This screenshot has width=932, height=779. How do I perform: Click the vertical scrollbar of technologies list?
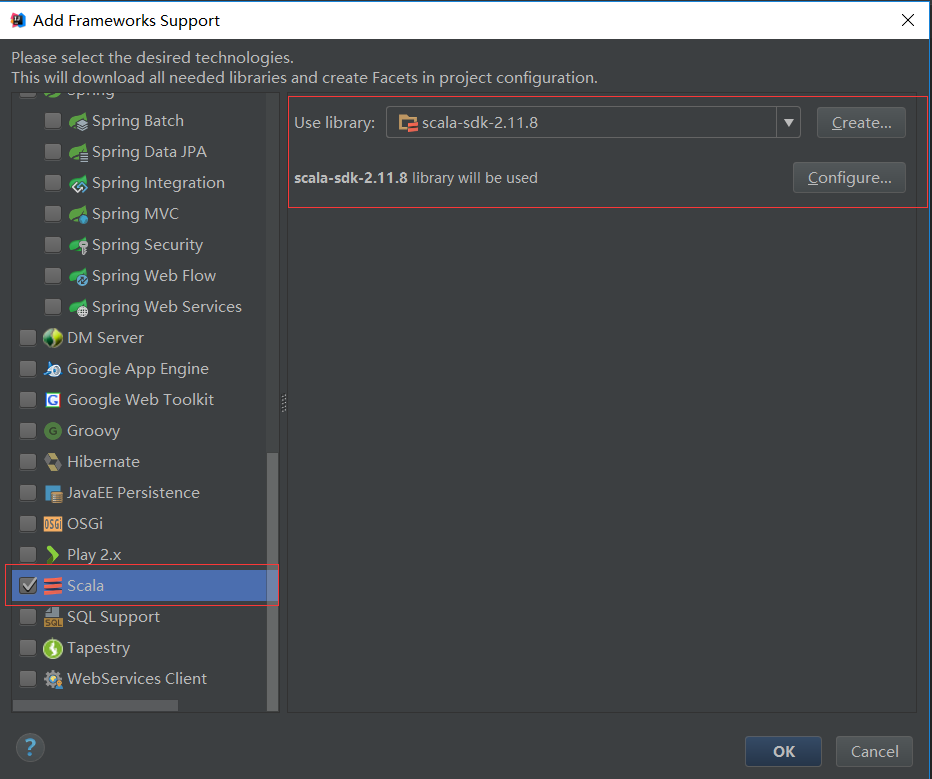pyautogui.click(x=273, y=581)
